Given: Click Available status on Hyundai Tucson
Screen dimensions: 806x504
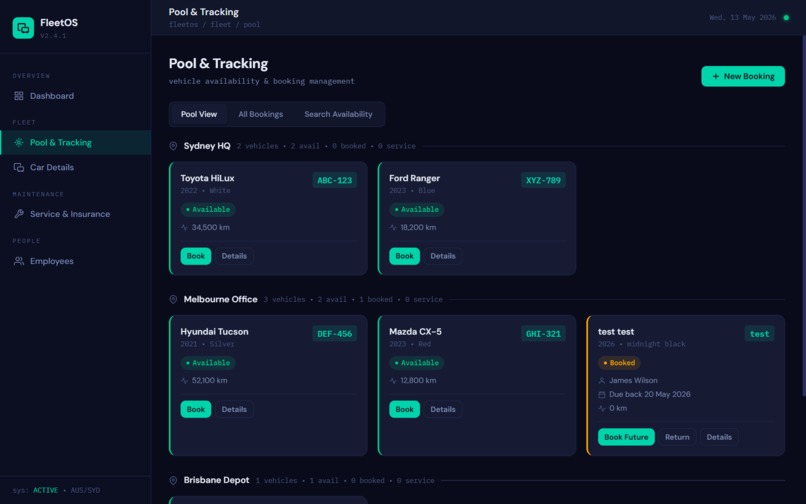Looking at the screenshot, I should (x=208, y=363).
